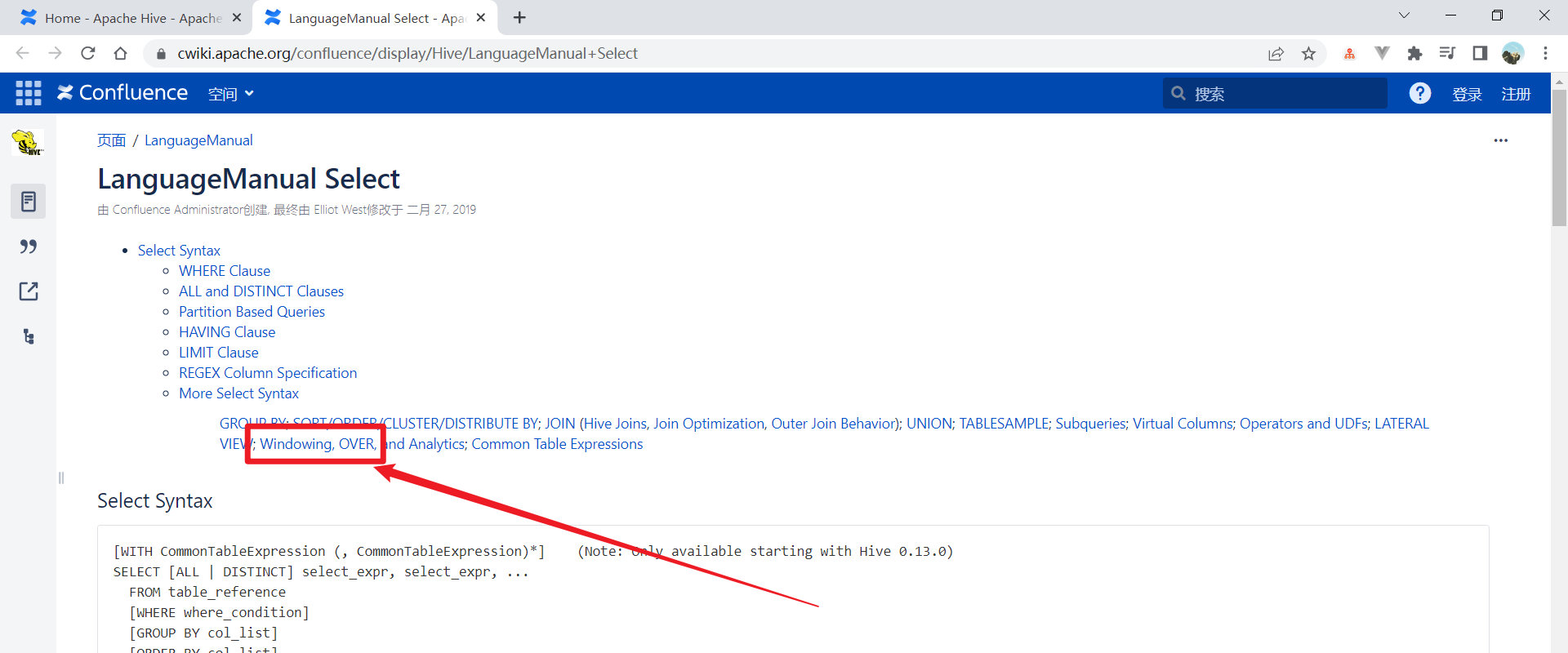This screenshot has height=653, width=1568.
Task: Open ALL and DISTINCT Clauses link
Action: [x=261, y=291]
